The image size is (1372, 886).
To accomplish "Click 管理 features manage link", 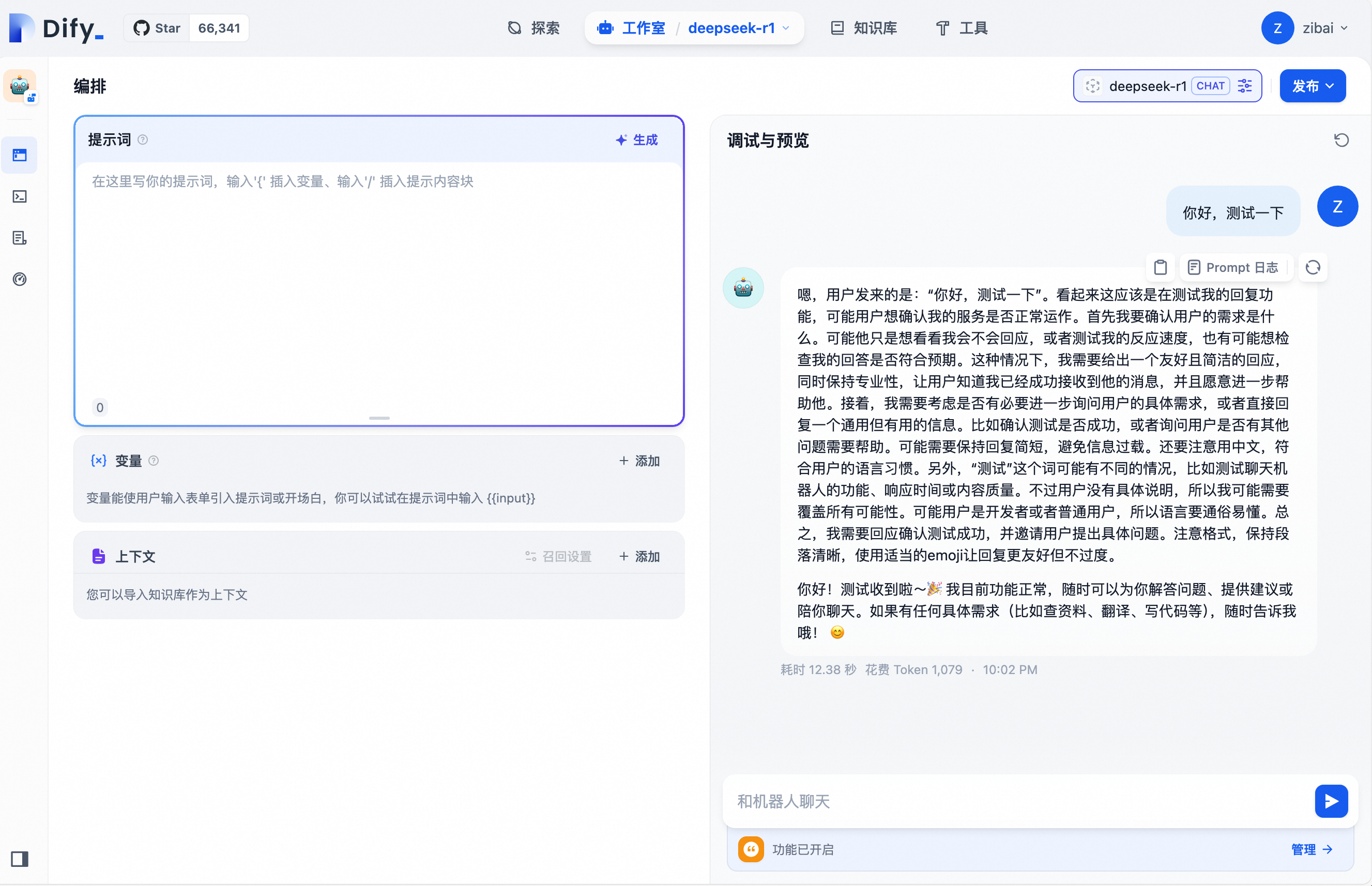I will 1311,849.
